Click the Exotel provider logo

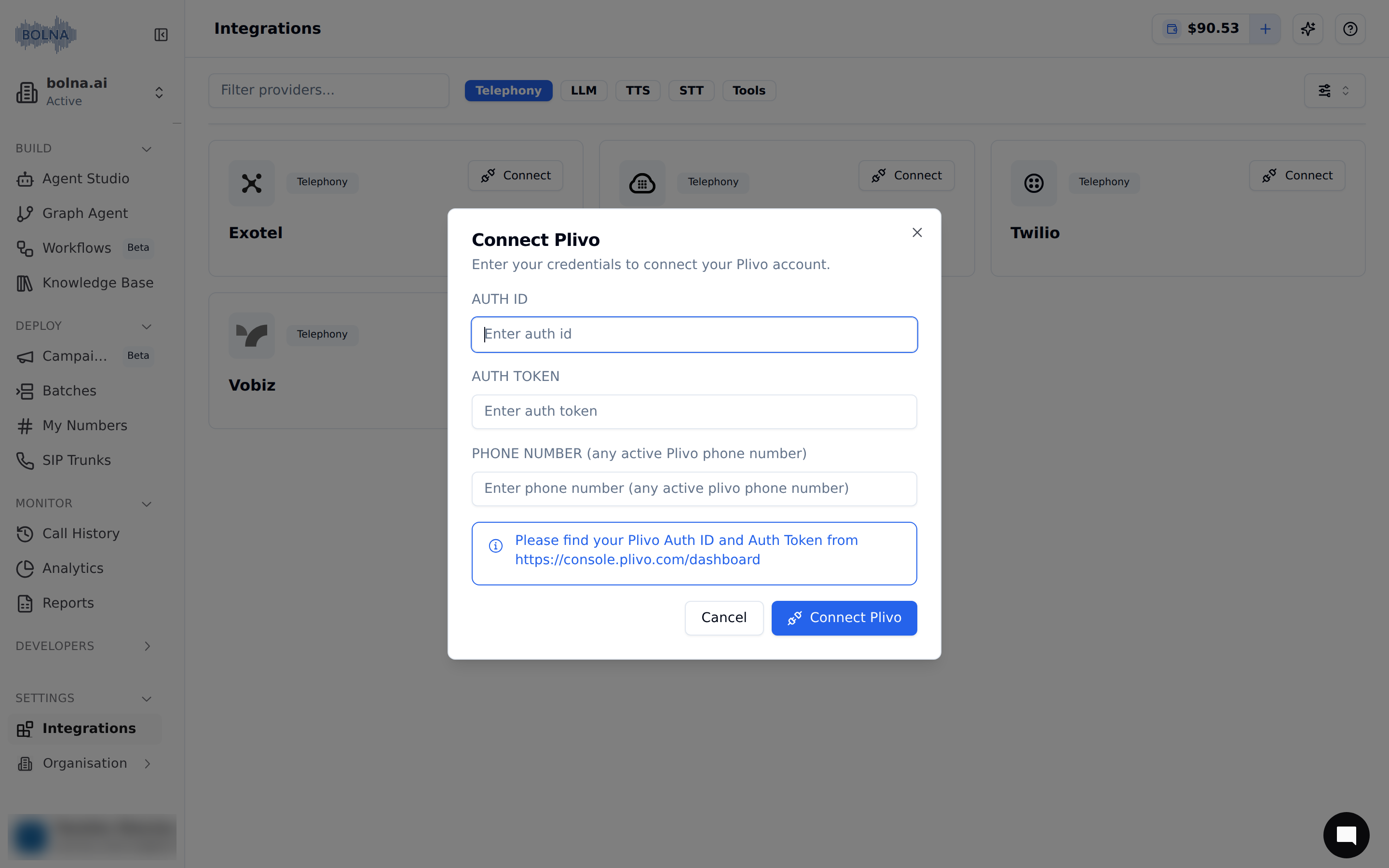[x=251, y=183]
